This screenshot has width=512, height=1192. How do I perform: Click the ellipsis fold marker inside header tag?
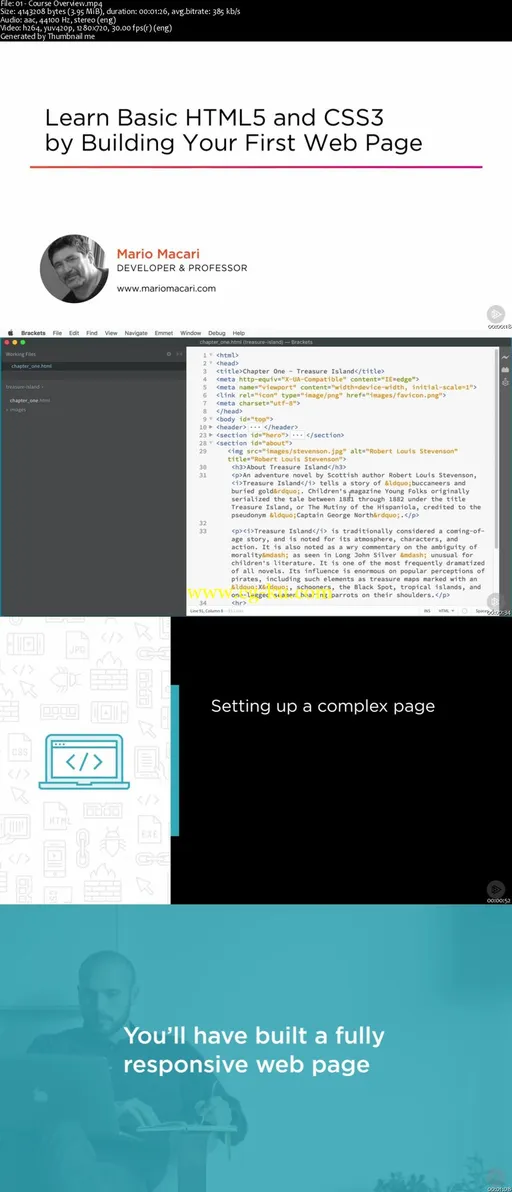[x=255, y=427]
